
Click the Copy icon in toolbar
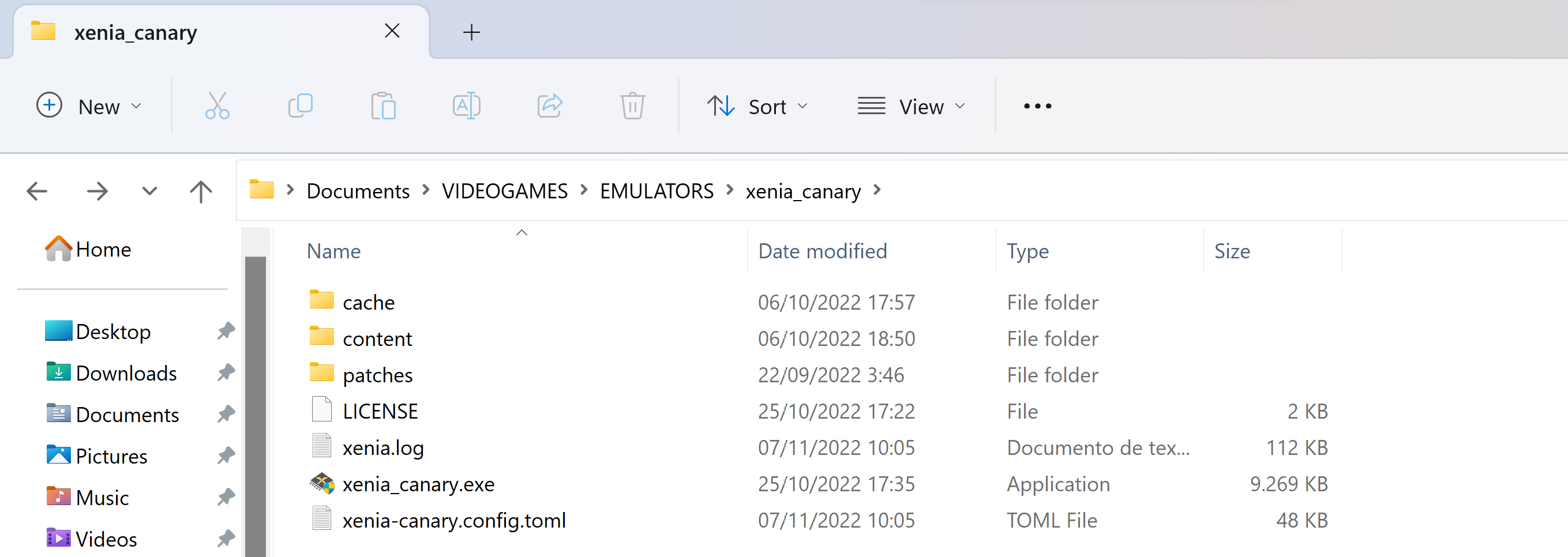click(301, 106)
